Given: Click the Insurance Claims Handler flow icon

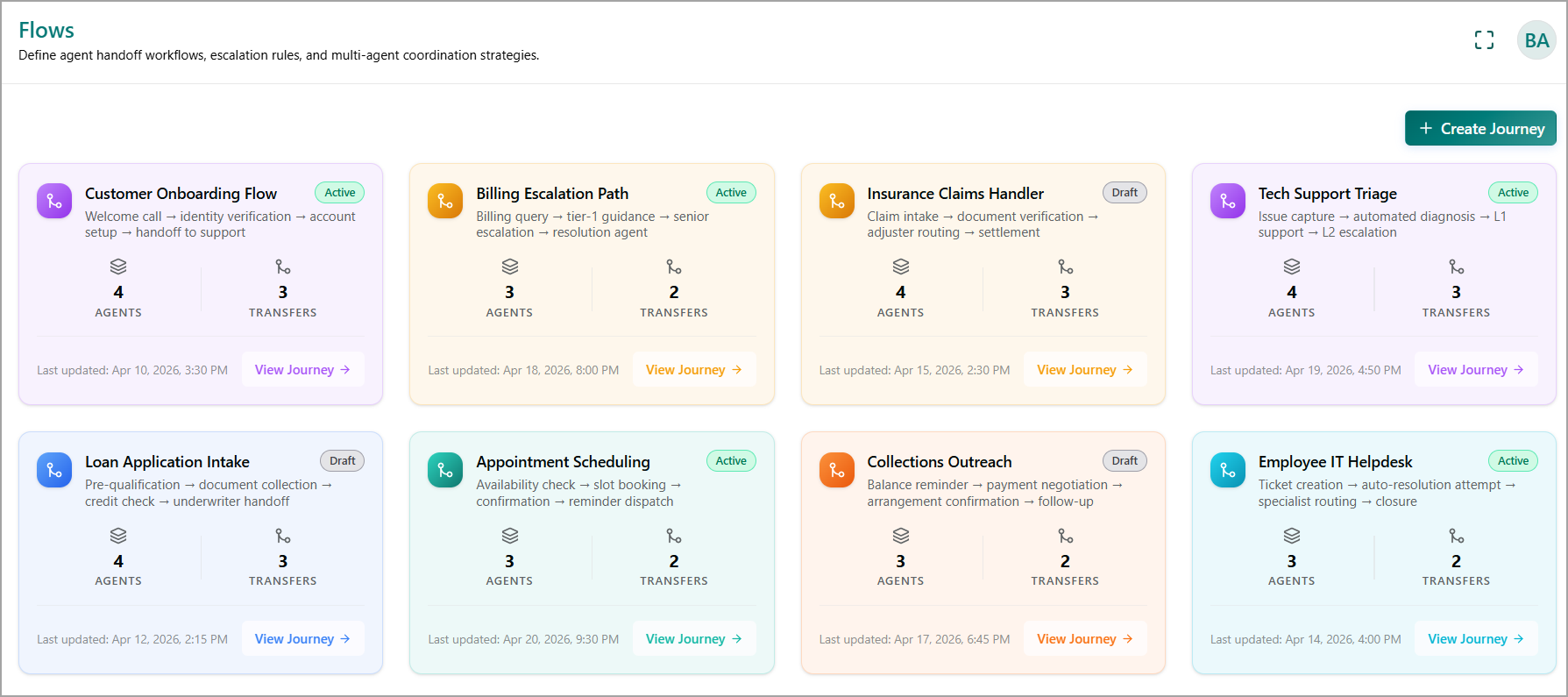Looking at the screenshot, I should coord(837,201).
